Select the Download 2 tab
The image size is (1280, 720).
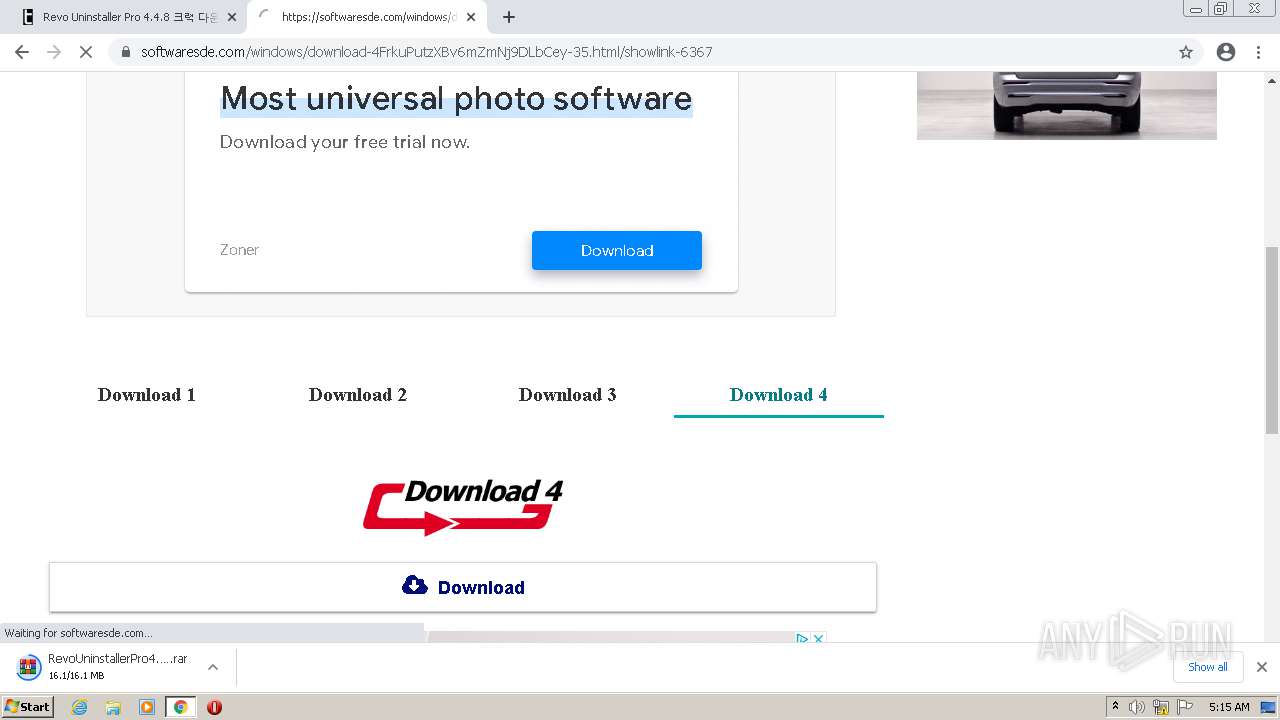point(358,394)
